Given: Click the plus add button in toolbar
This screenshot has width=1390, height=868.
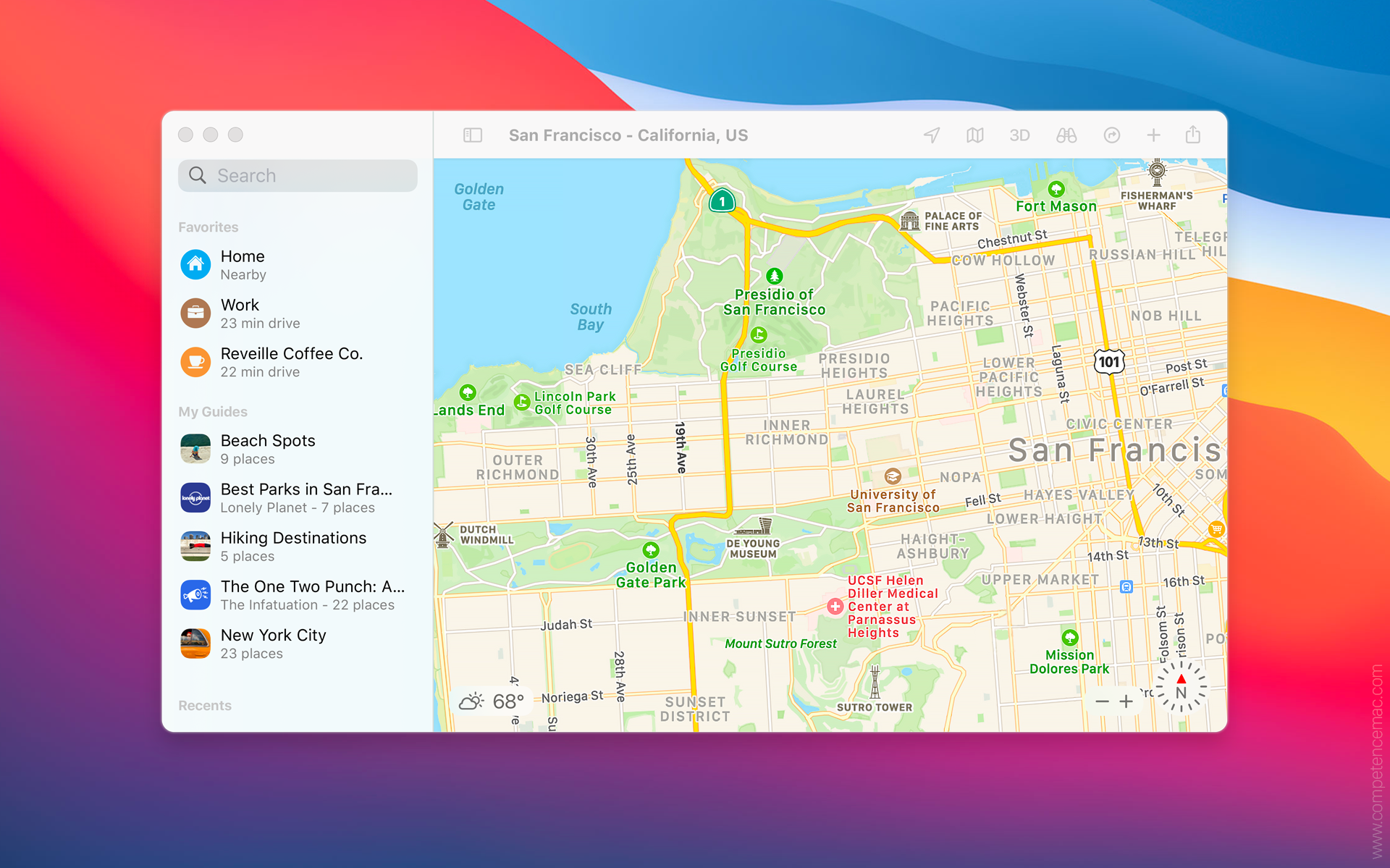Looking at the screenshot, I should 1153,135.
